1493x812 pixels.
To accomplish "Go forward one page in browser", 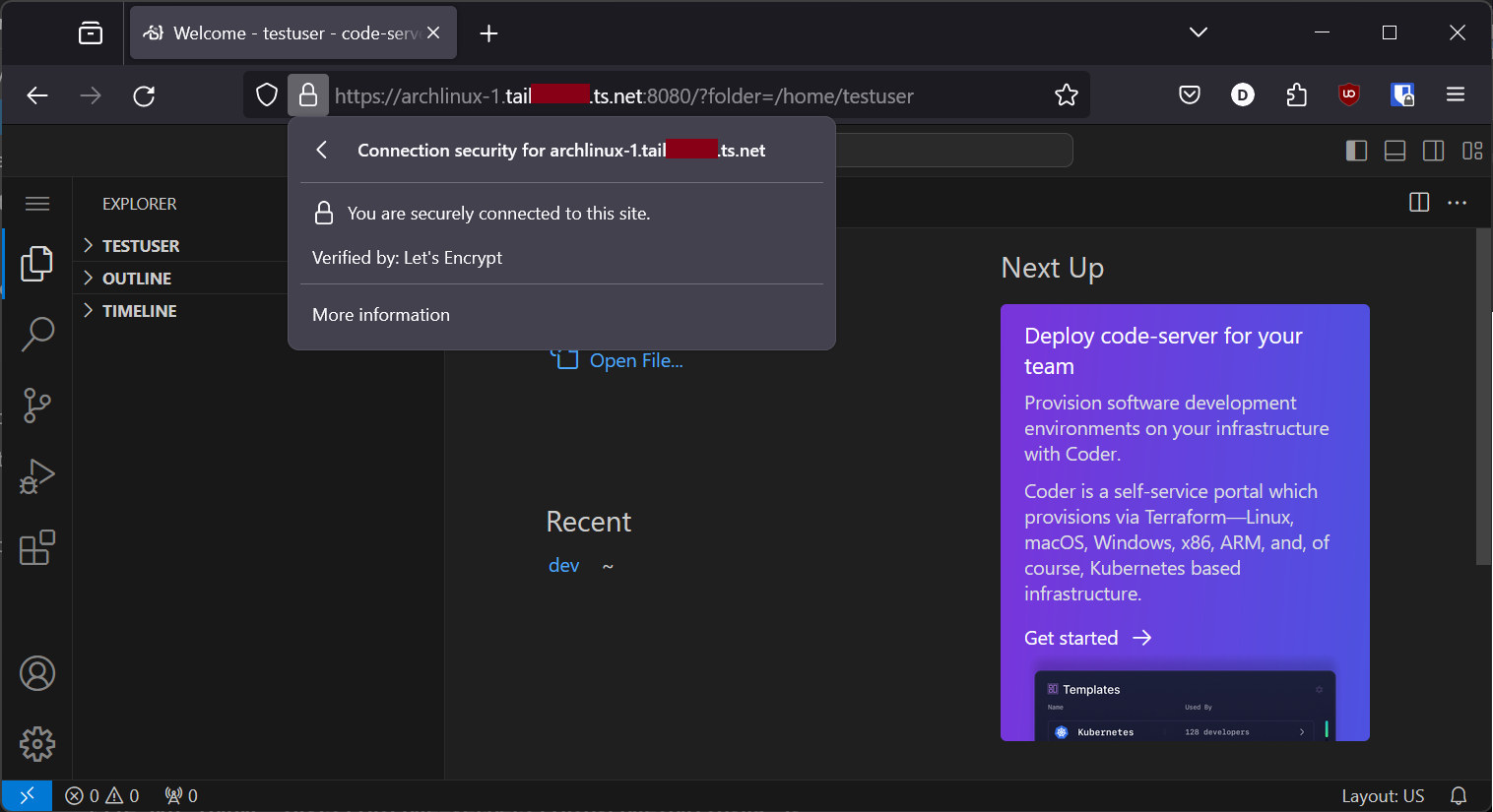I will pyautogui.click(x=91, y=95).
